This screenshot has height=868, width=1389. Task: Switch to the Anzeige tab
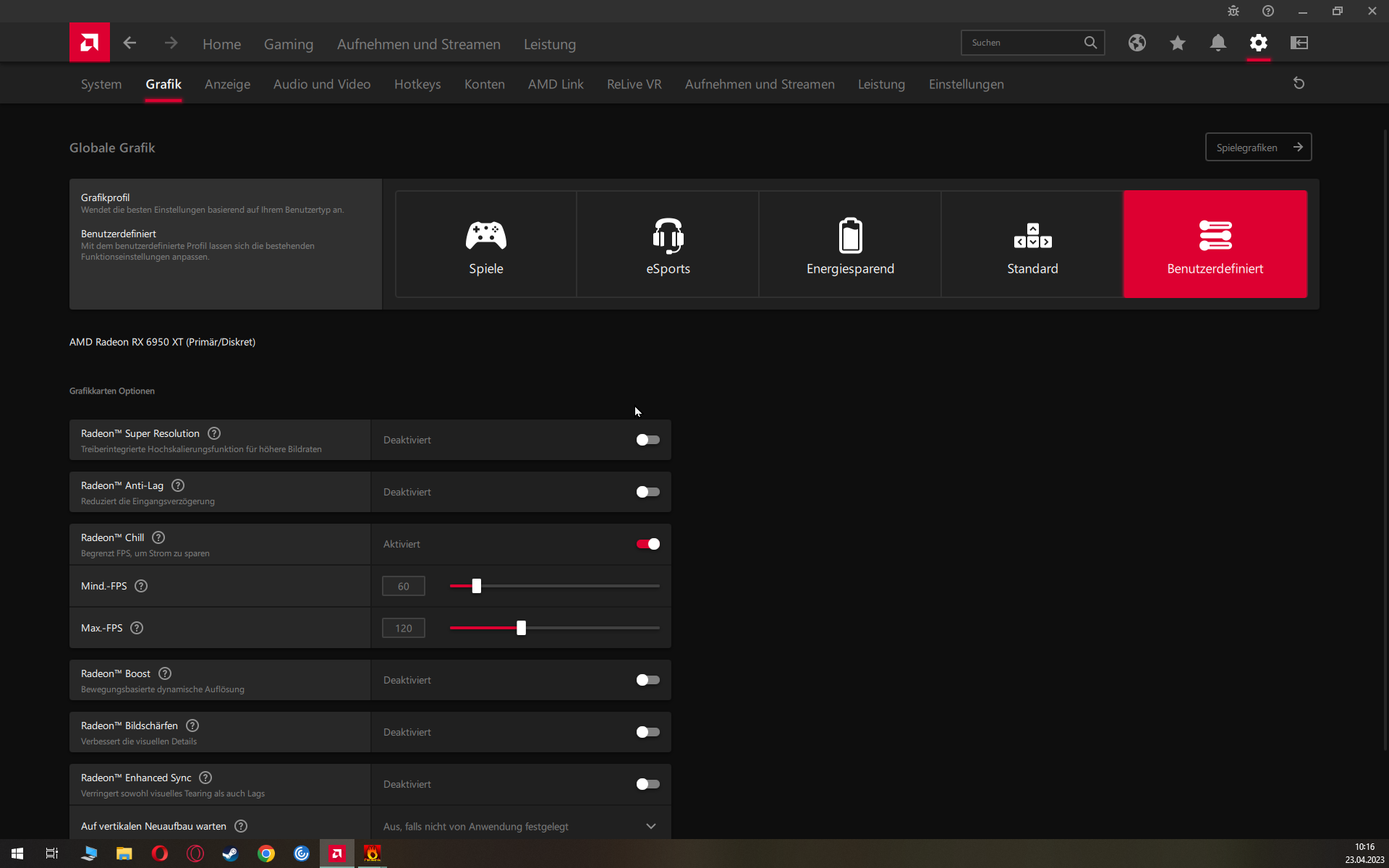click(227, 84)
